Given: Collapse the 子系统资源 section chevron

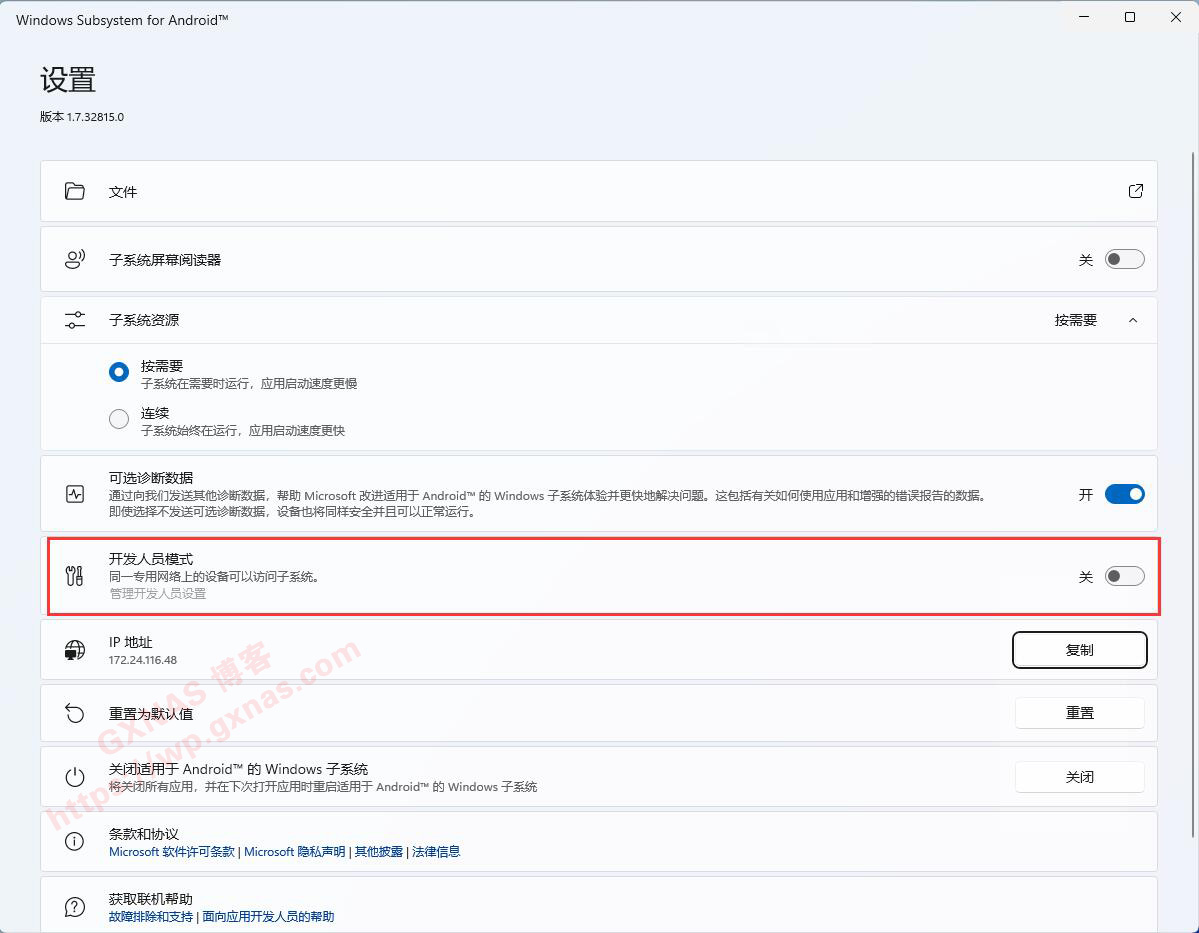Looking at the screenshot, I should point(1133,320).
